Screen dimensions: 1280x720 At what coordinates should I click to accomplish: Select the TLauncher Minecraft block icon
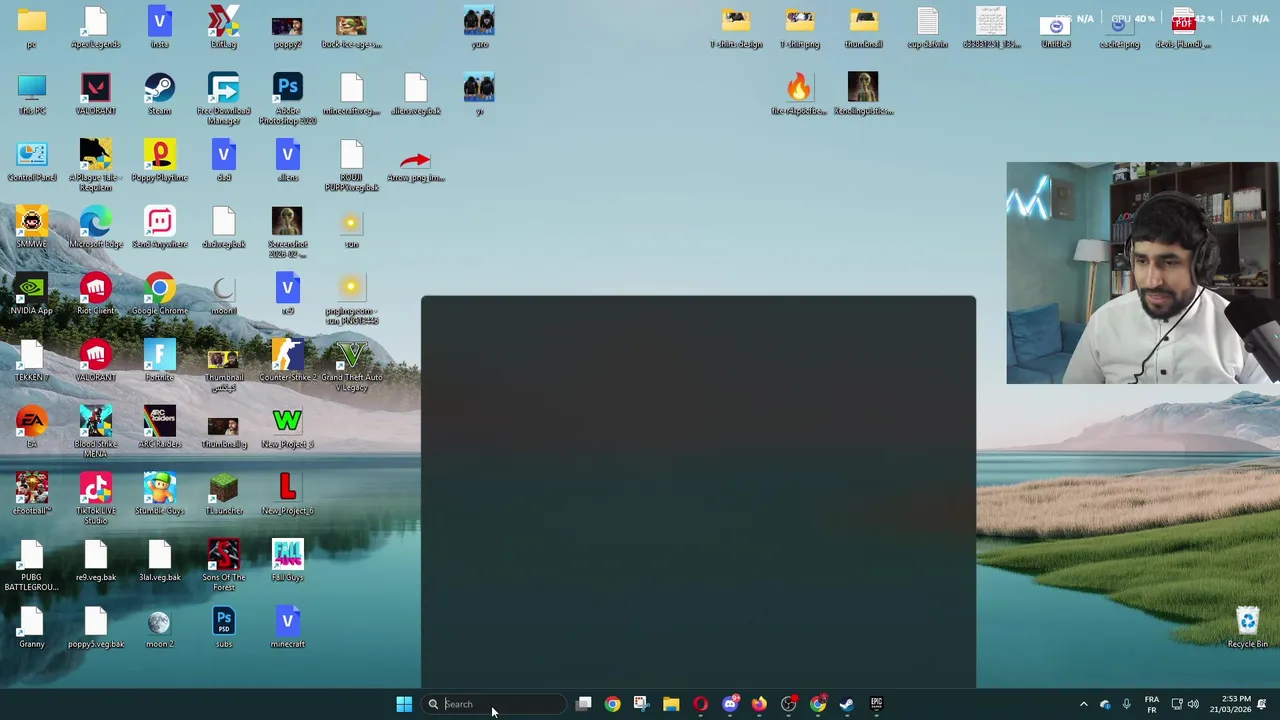pyautogui.click(x=223, y=494)
